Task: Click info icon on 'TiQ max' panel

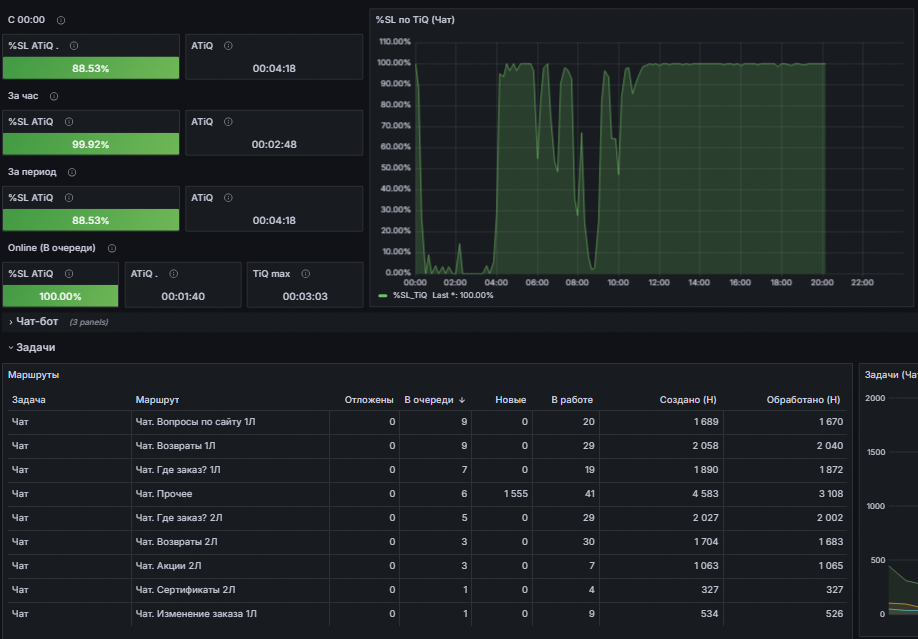Action: [x=306, y=274]
